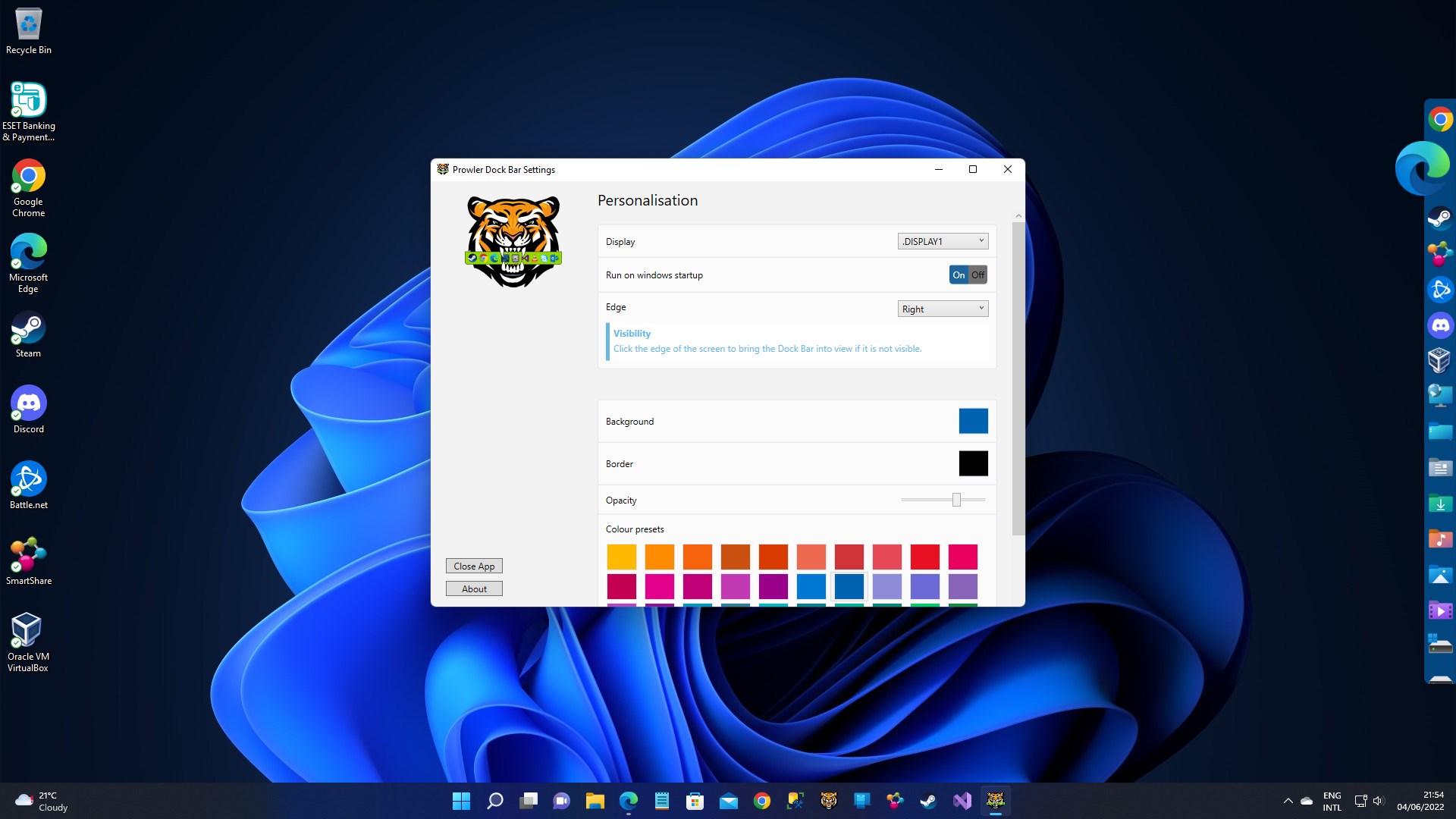This screenshot has height=819, width=1456.
Task: Open Chrome from the right dock bar
Action: coord(1440,120)
